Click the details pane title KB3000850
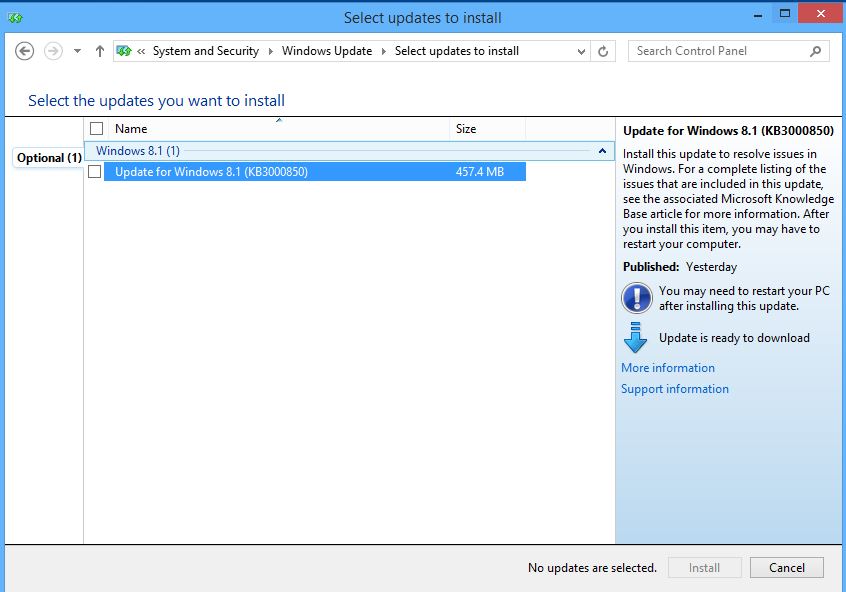 tap(728, 131)
